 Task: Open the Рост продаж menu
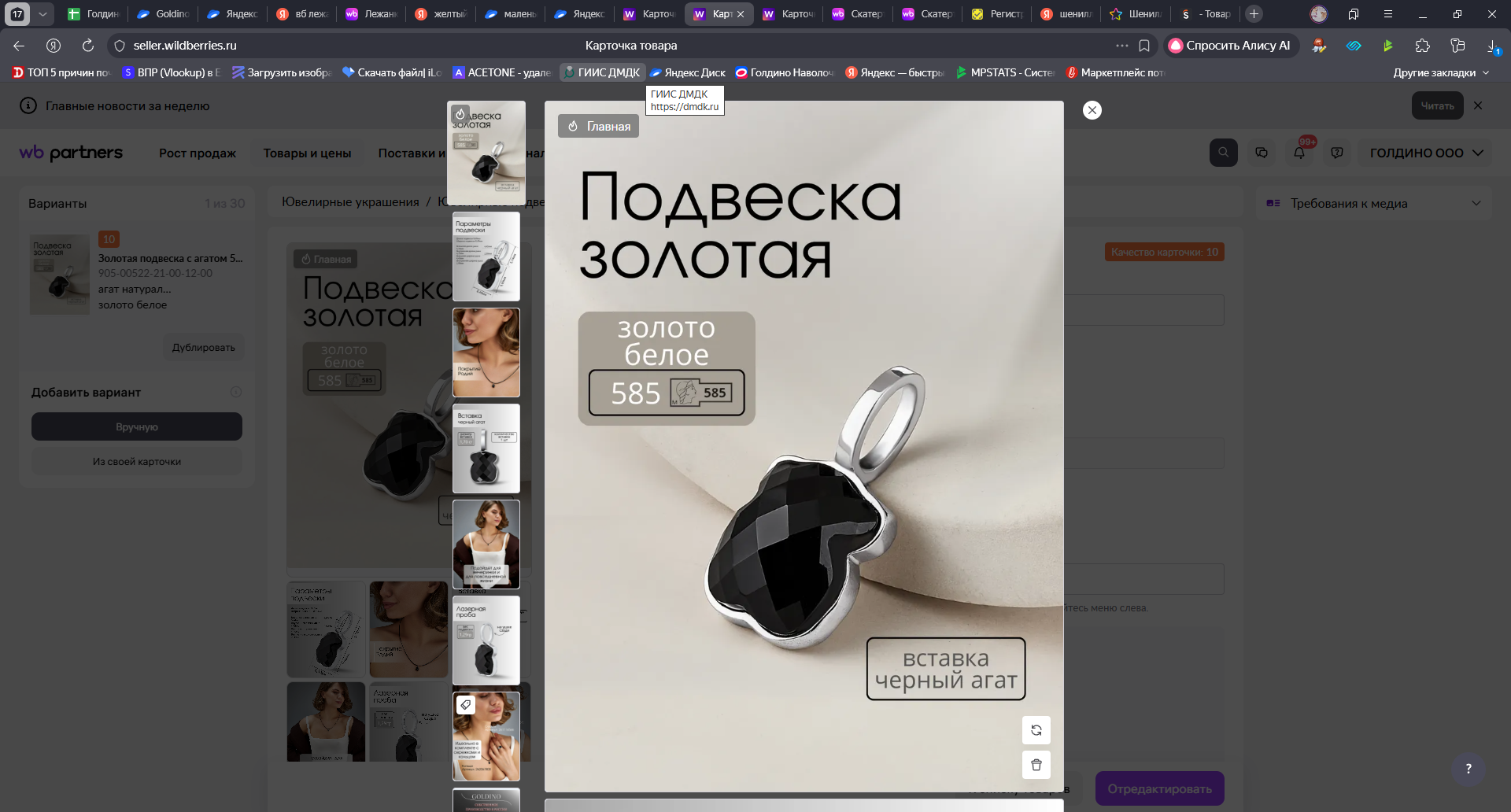coord(197,153)
